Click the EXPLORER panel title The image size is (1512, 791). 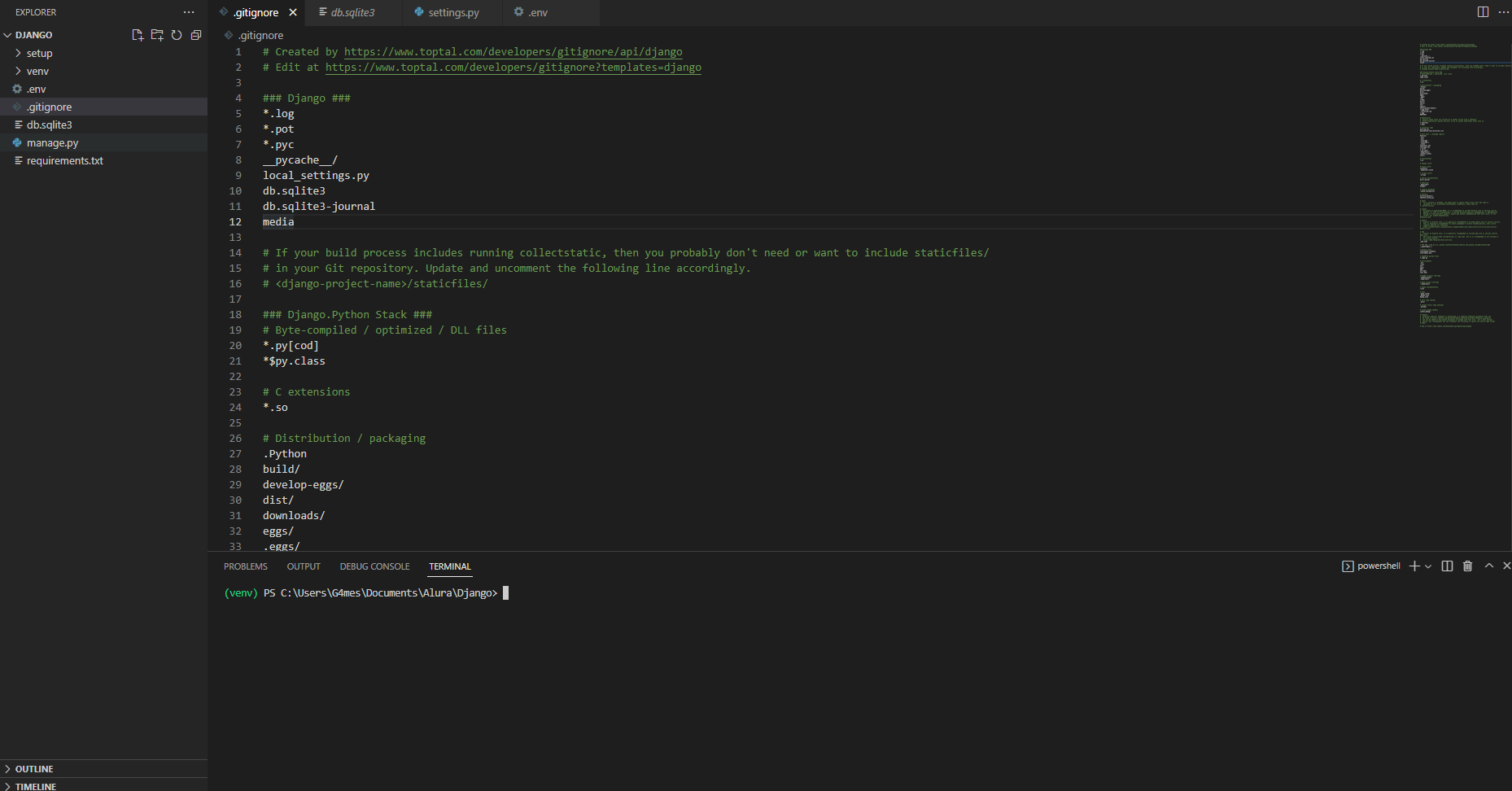point(36,12)
